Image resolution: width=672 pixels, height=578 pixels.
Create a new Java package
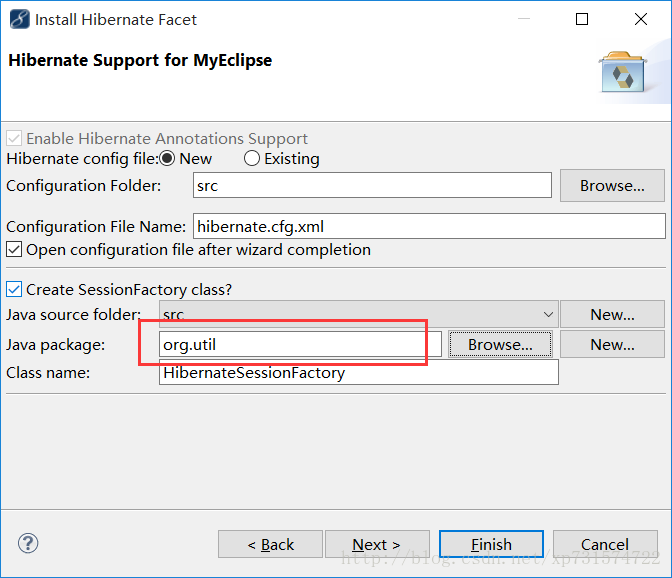tap(612, 344)
